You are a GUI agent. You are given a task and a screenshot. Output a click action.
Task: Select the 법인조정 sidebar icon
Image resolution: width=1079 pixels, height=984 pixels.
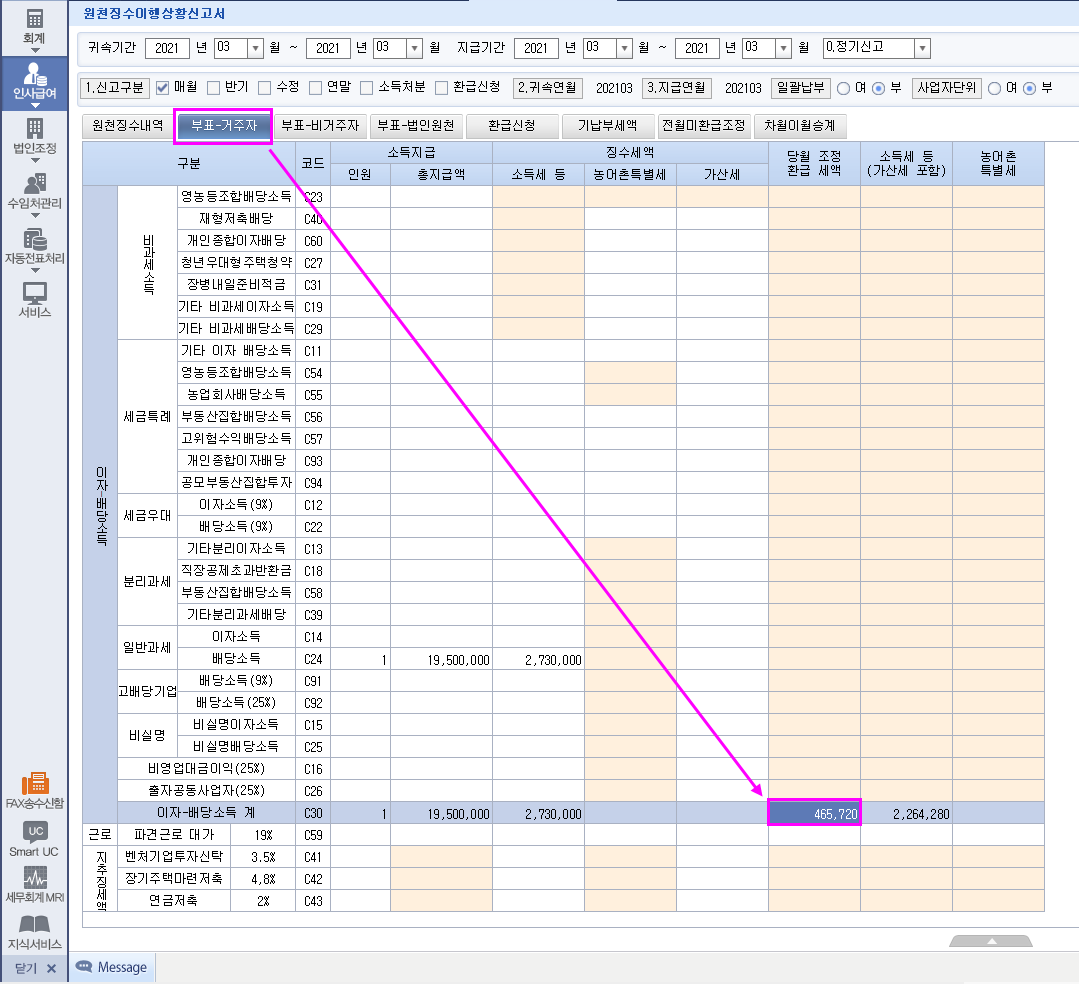[34, 136]
